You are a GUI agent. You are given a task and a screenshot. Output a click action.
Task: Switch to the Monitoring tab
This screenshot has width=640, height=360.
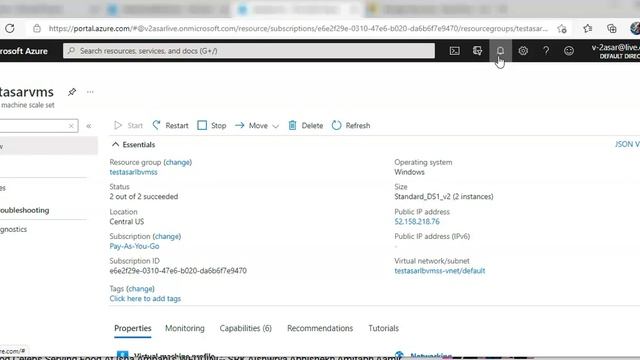tap(184, 328)
